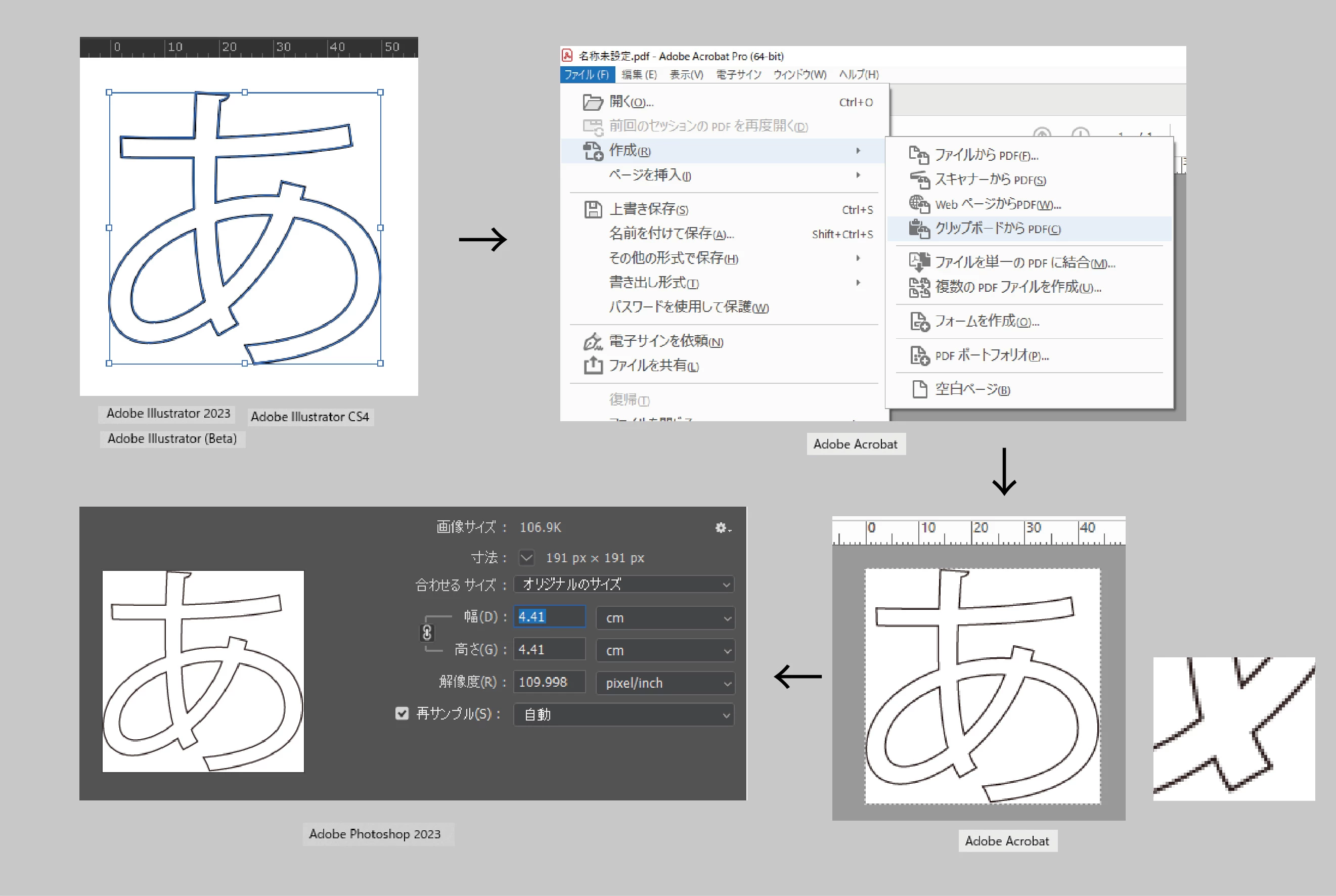Open the 編集(E) menu in Acrobat
The height and width of the screenshot is (896, 1336).
[x=639, y=75]
